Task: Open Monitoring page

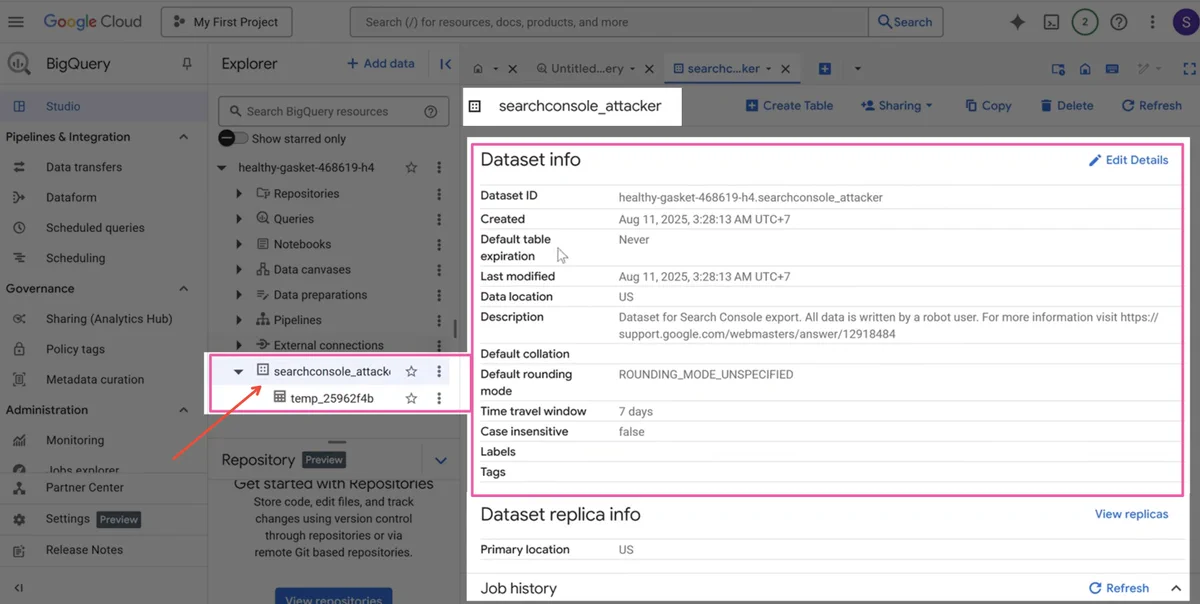Action: 74,440
